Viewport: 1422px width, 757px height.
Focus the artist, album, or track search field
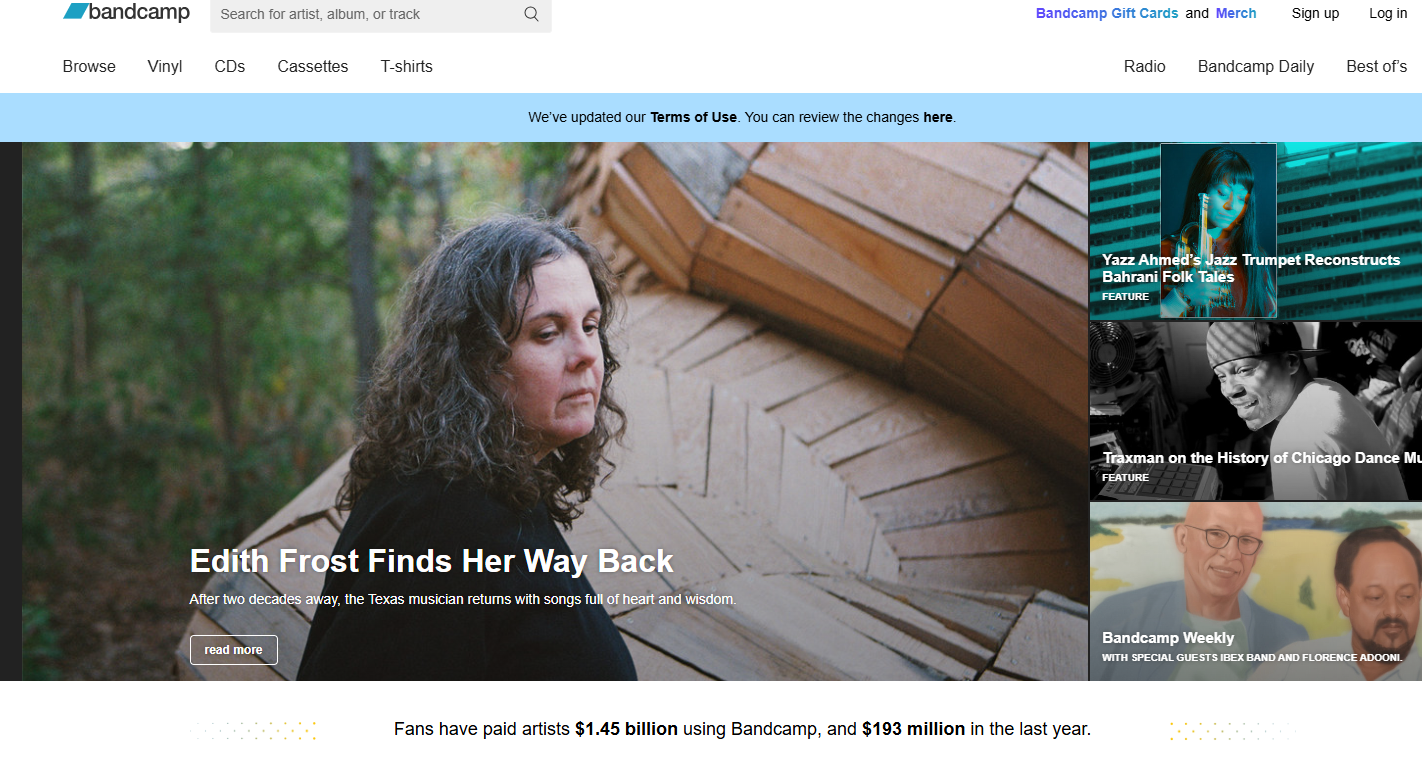point(380,14)
